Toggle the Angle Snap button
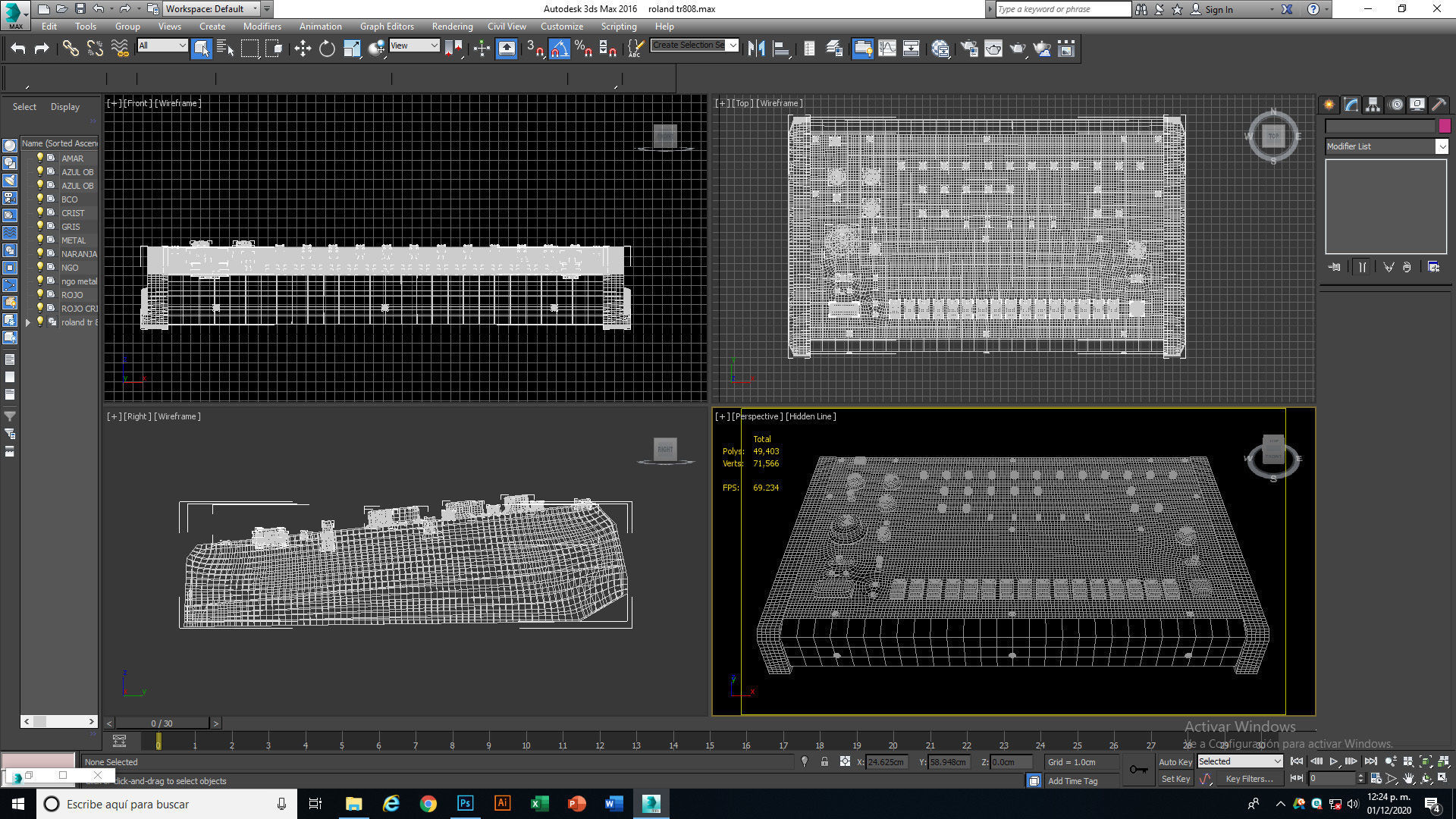 (559, 49)
